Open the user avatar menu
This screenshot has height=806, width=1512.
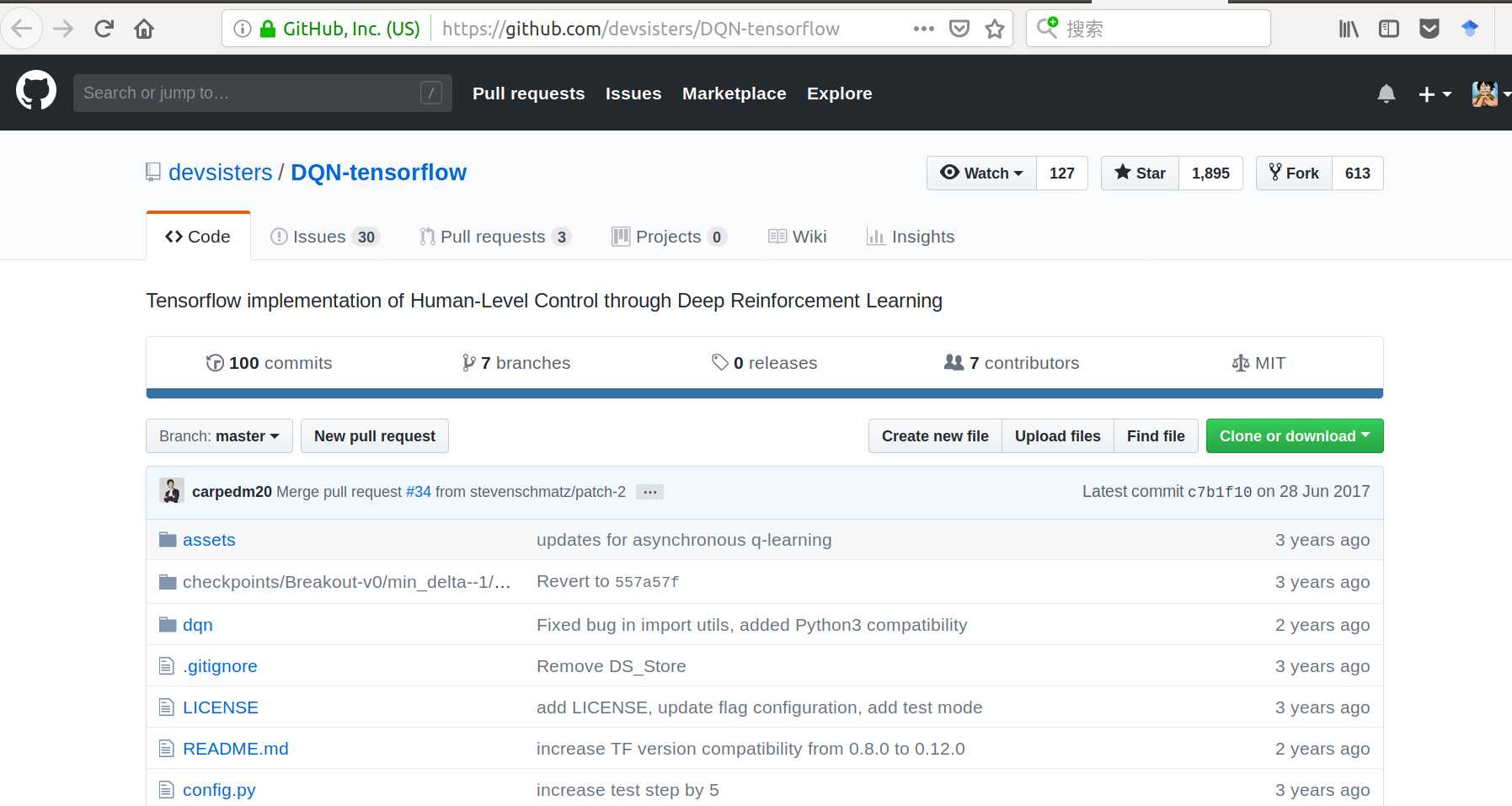coord(1491,93)
